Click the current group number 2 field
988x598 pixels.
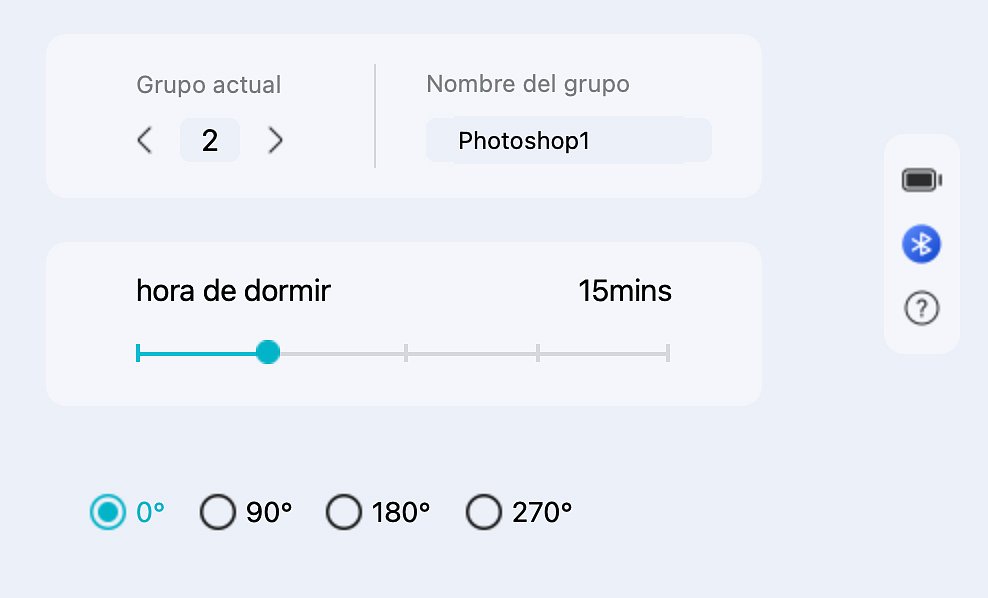tap(210, 140)
